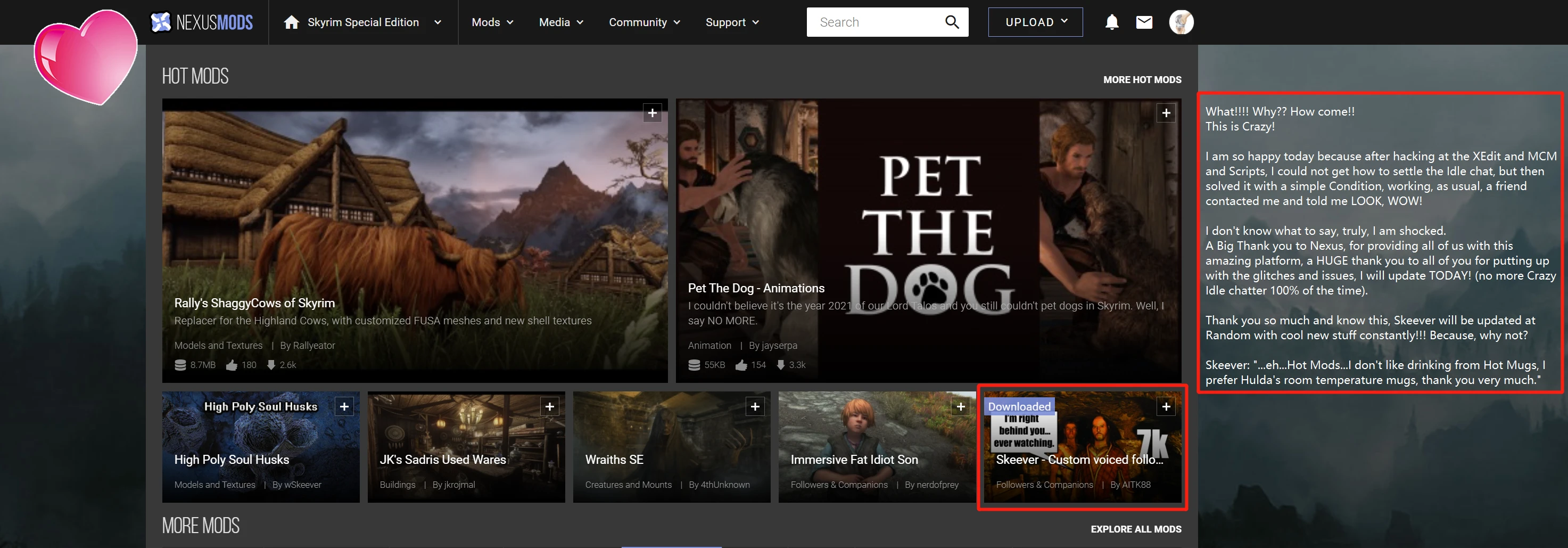This screenshot has height=548, width=1568.
Task: Click the downloads arrow icon on ShaggyCows
Action: [271, 365]
